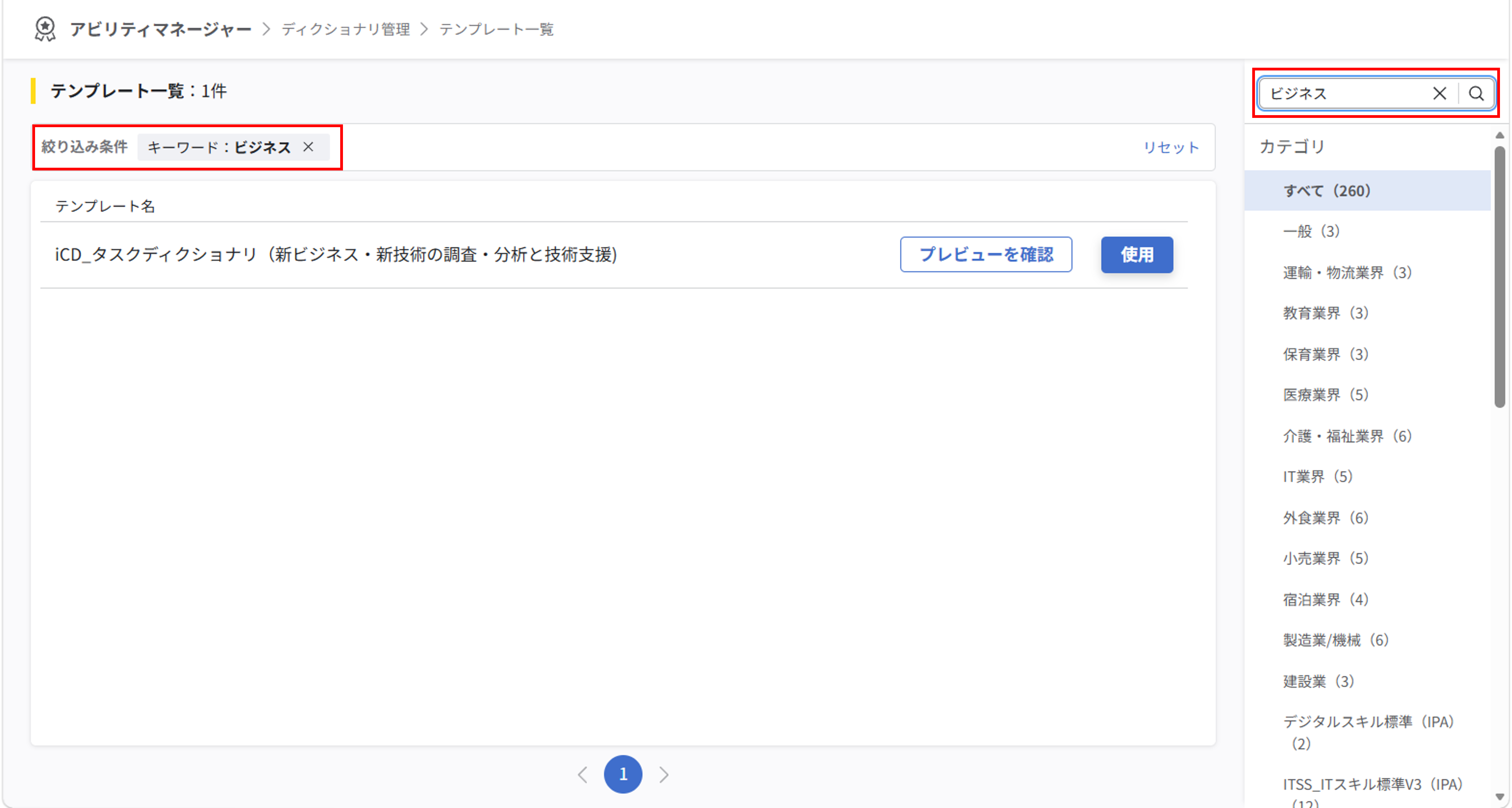Click the テンプレート一覧：1件 heading
Image resolution: width=1512 pixels, height=808 pixels.
click(138, 91)
